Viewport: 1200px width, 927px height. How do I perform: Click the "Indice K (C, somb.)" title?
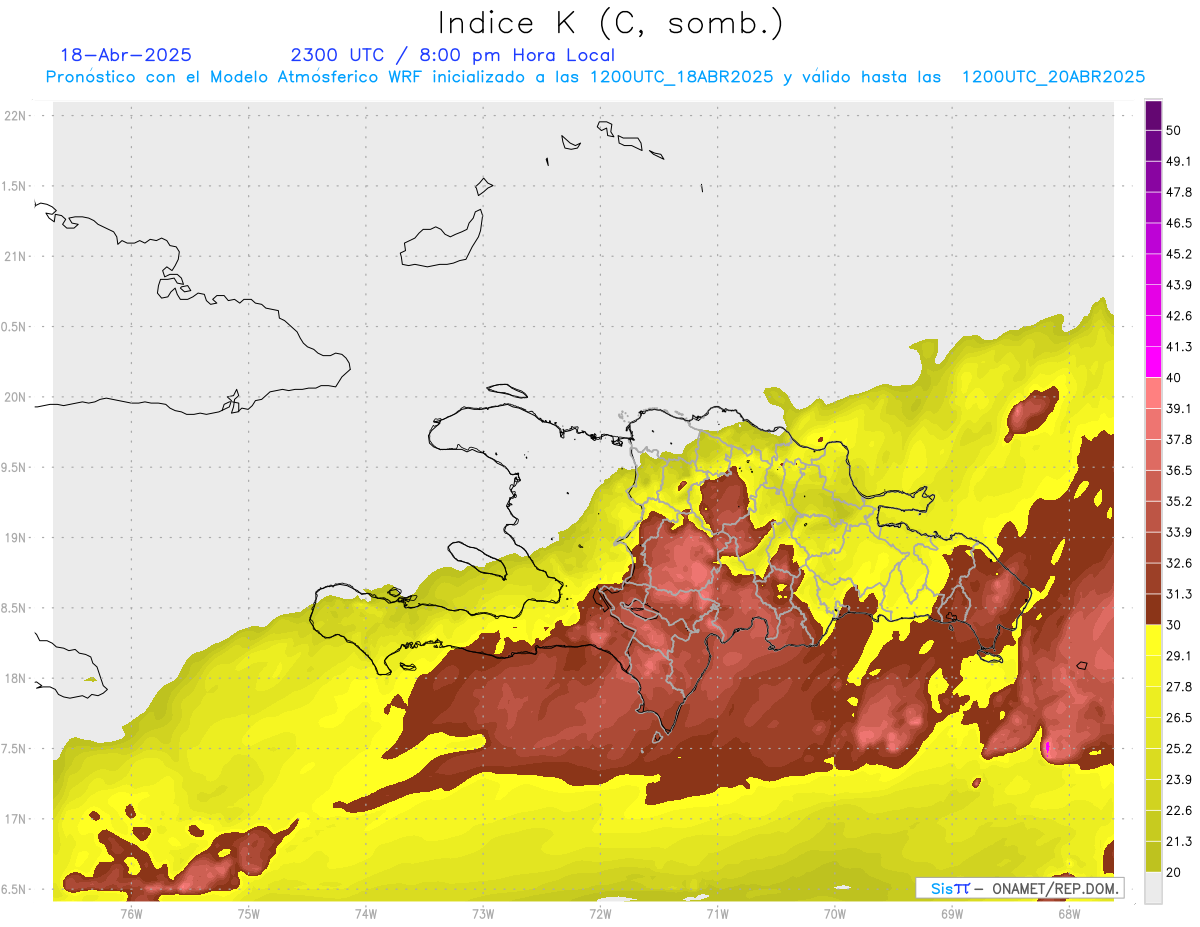pos(611,23)
